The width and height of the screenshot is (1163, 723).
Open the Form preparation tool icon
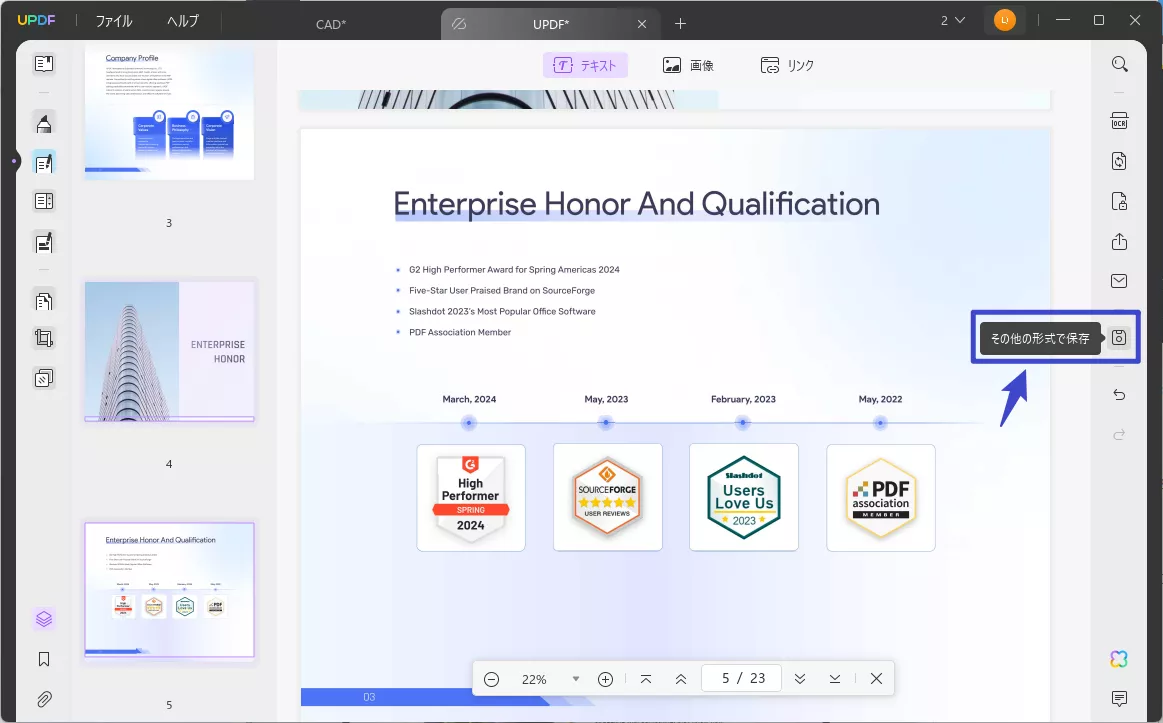coord(44,201)
